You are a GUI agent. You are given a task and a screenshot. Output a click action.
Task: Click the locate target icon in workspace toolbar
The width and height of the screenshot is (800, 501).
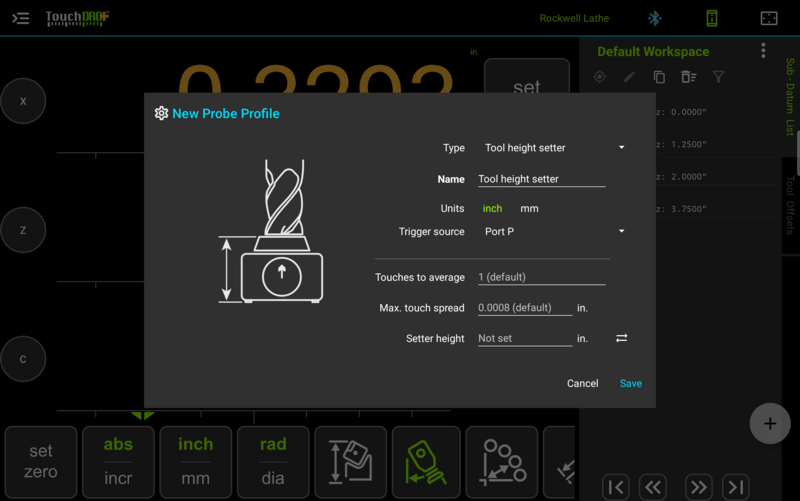pos(599,77)
